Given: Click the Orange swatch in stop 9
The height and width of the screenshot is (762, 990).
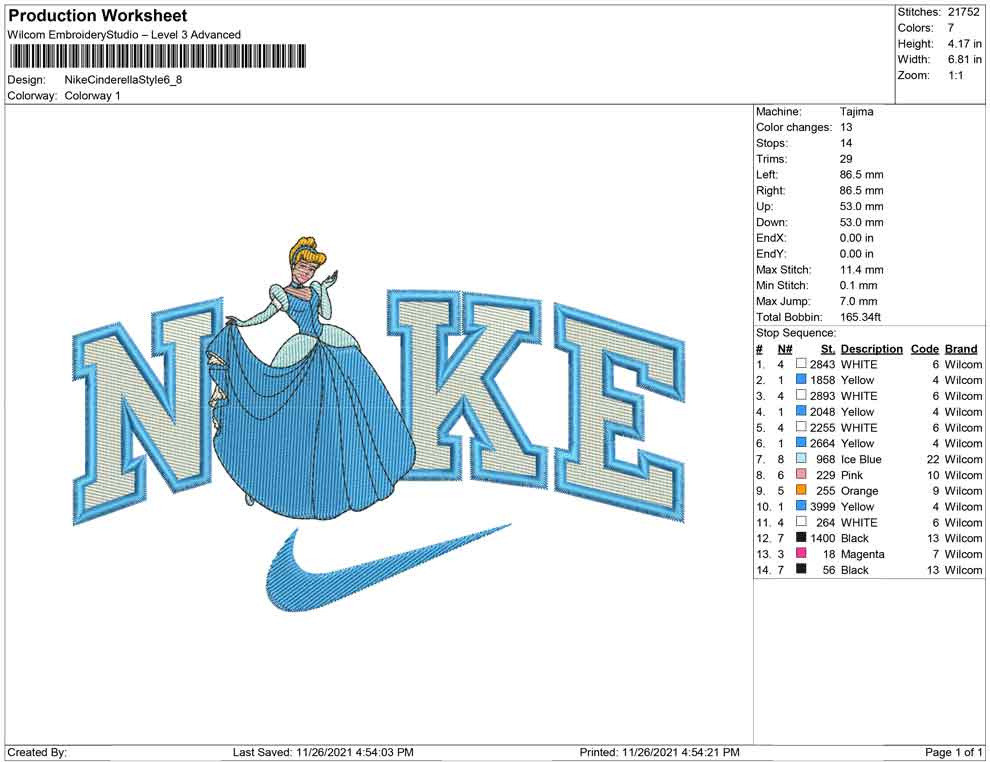Looking at the screenshot, I should tap(801, 490).
